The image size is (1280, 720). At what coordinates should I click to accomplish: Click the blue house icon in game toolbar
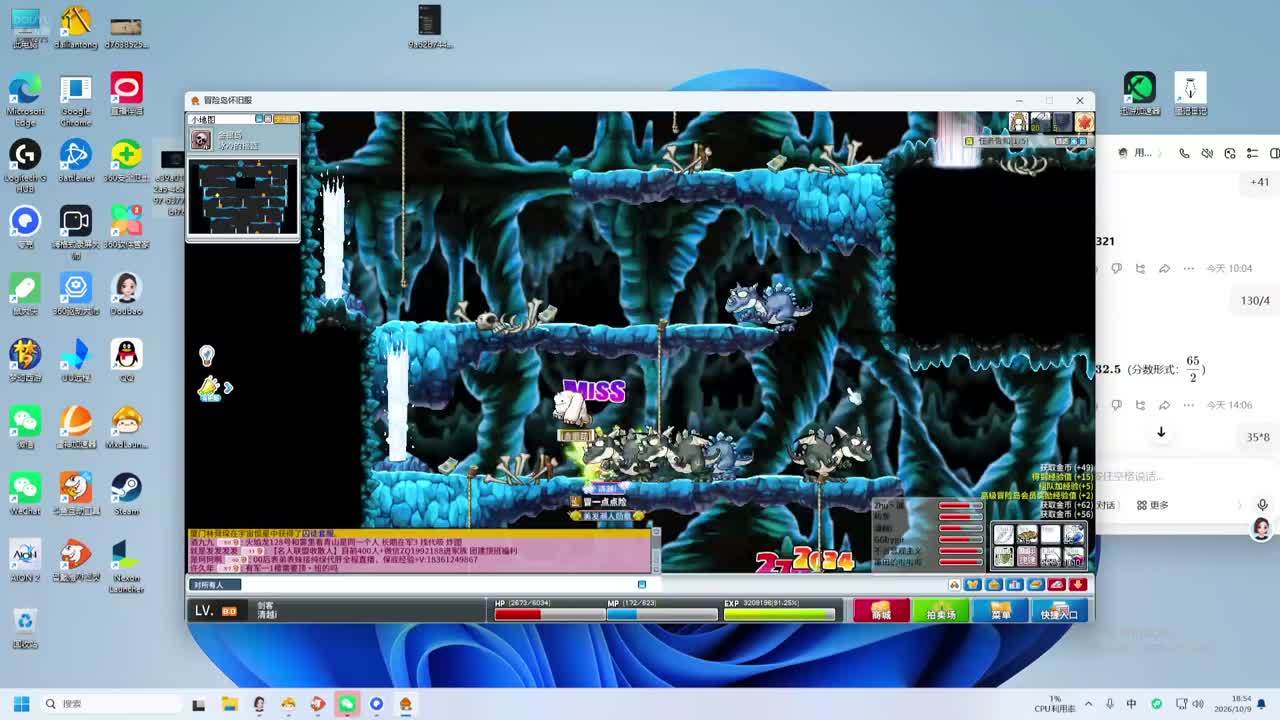pyautogui.click(x=994, y=584)
